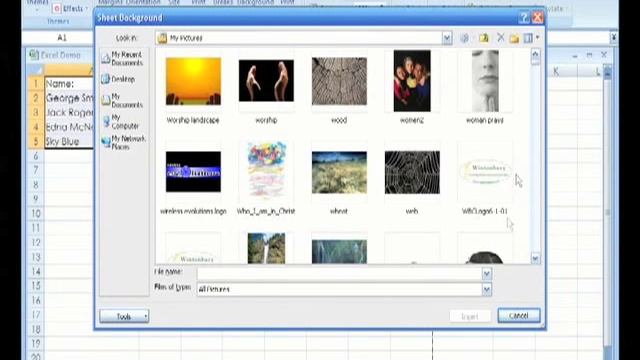
Task: Go up one folder level icon
Action: click(484, 38)
